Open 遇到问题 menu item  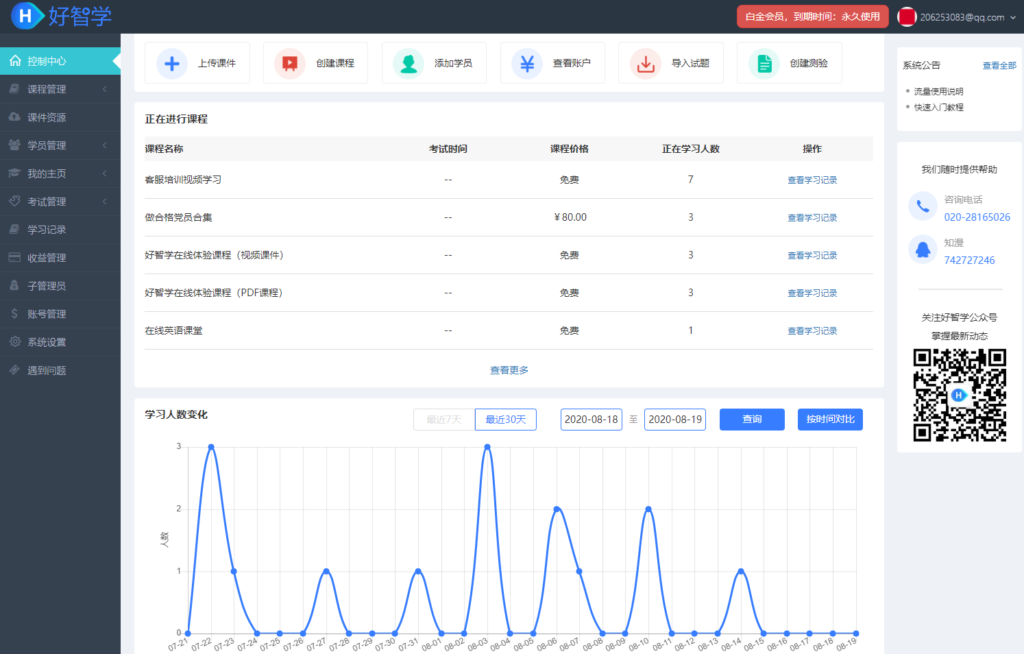[x=60, y=370]
